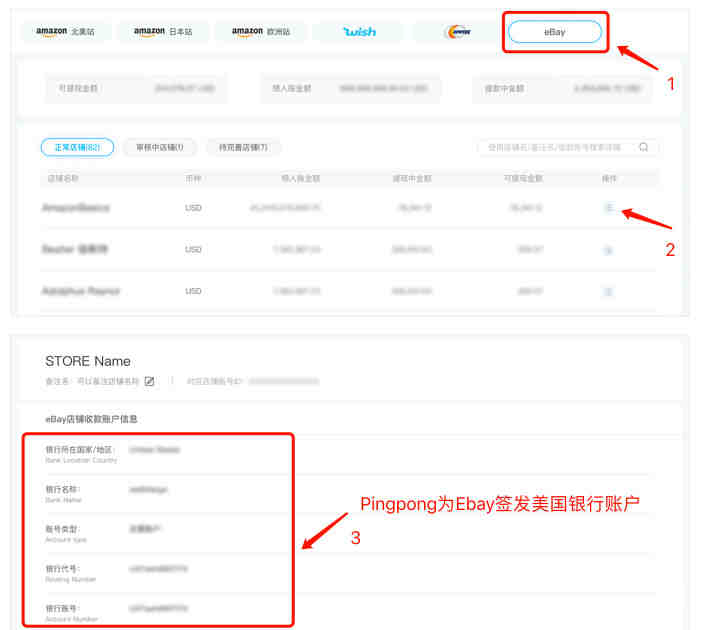The height and width of the screenshot is (630, 705).
Task: Filter by 审核中店铺 stores
Action: coord(160,147)
